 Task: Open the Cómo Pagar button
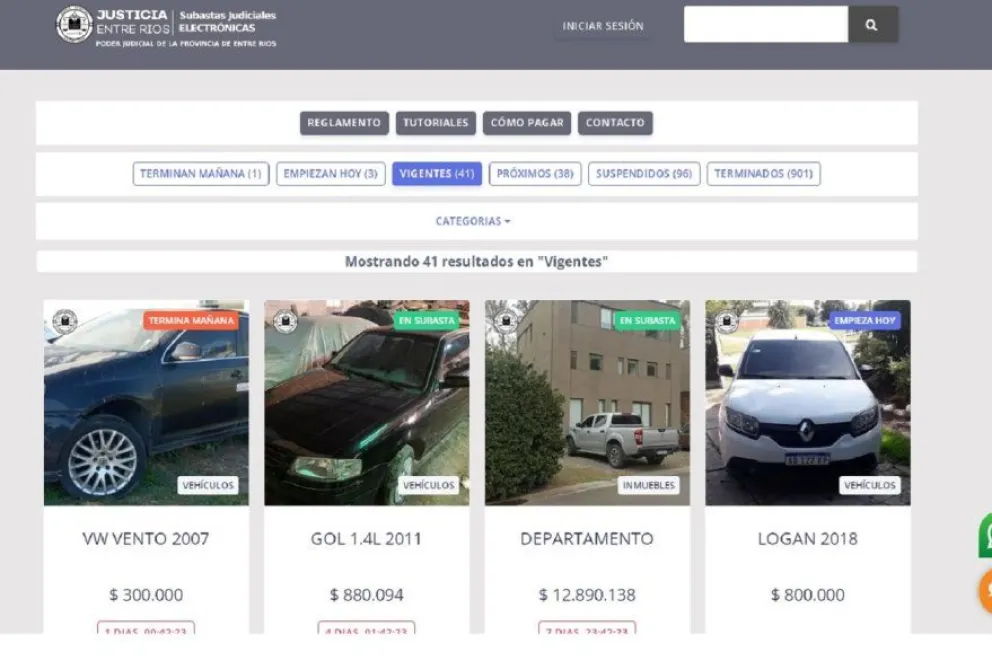tap(527, 123)
